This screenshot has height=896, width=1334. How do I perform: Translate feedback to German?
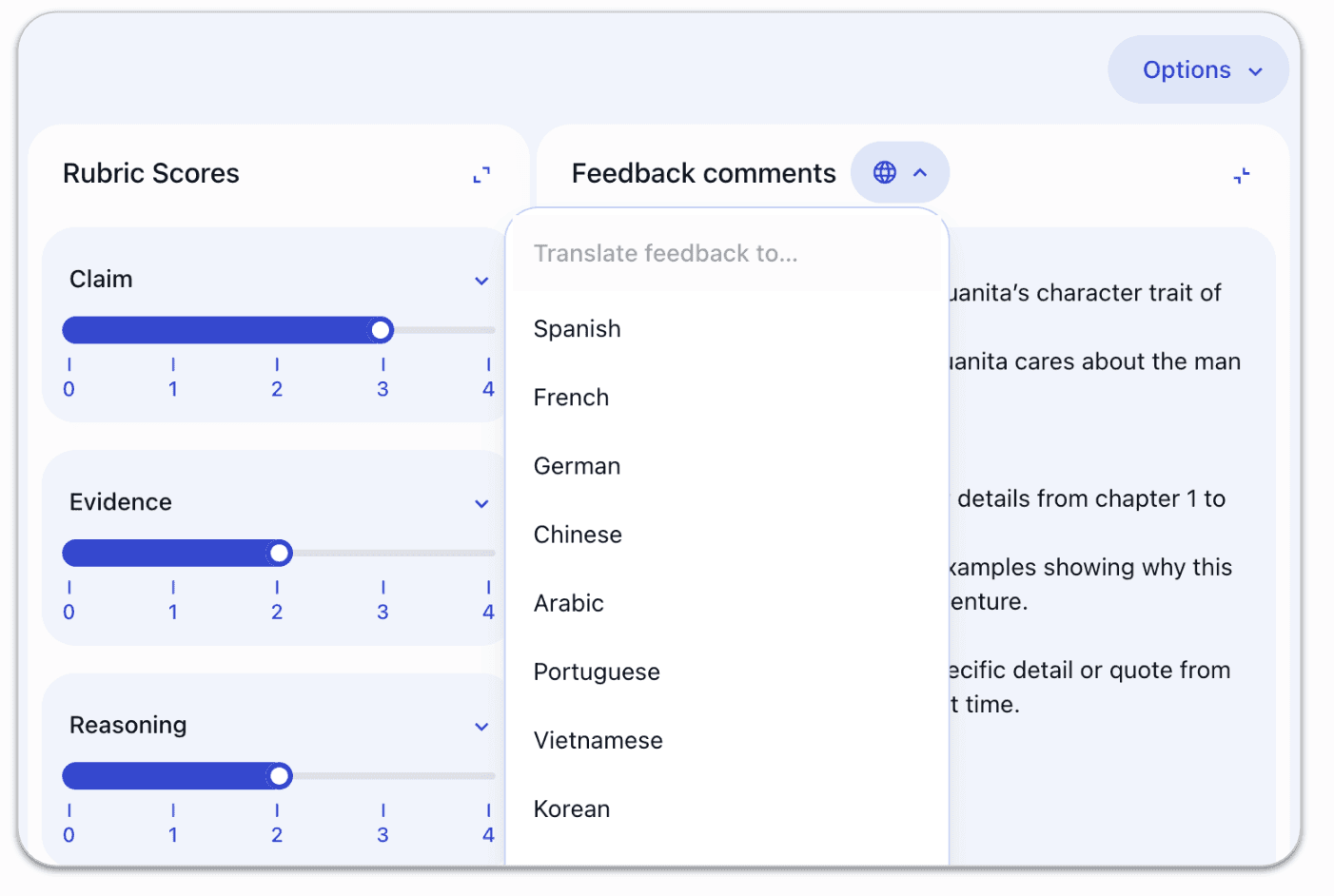(577, 466)
